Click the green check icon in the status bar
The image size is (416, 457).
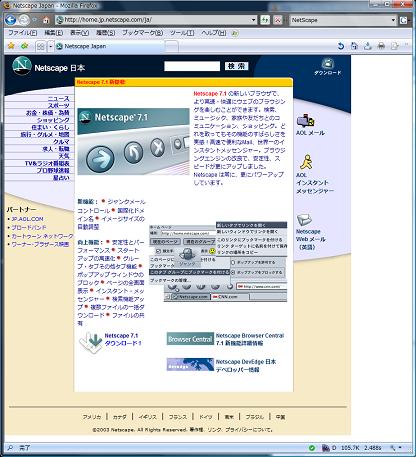click(x=312, y=448)
